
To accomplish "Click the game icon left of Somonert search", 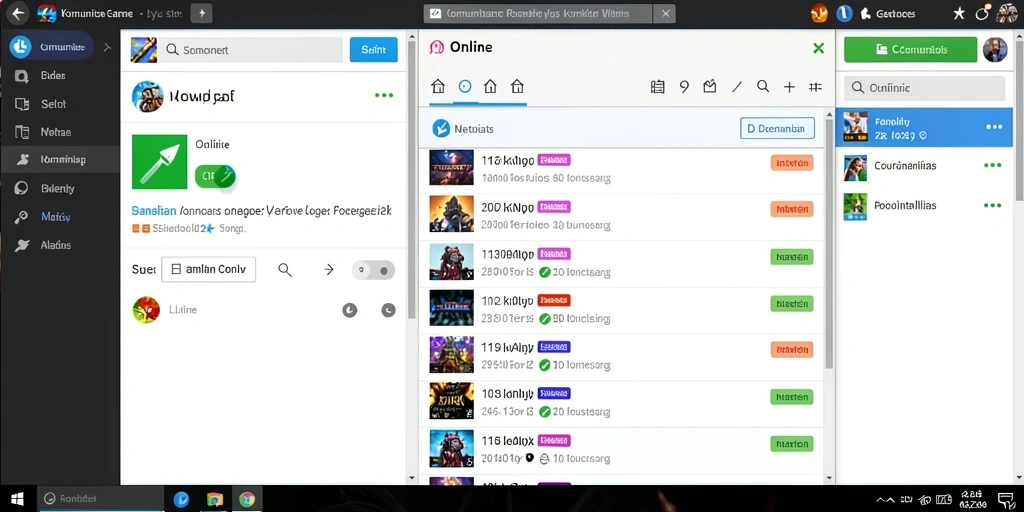I will 144,50.
